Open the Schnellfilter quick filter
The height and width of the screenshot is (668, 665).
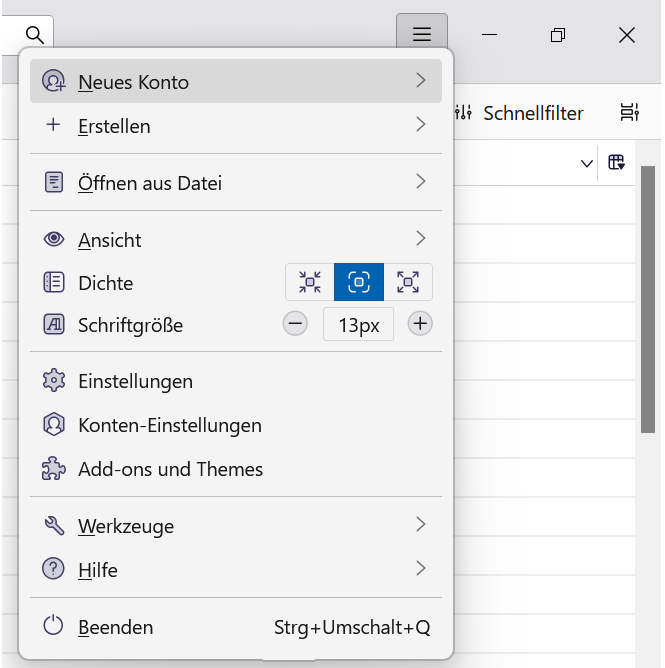(x=520, y=113)
